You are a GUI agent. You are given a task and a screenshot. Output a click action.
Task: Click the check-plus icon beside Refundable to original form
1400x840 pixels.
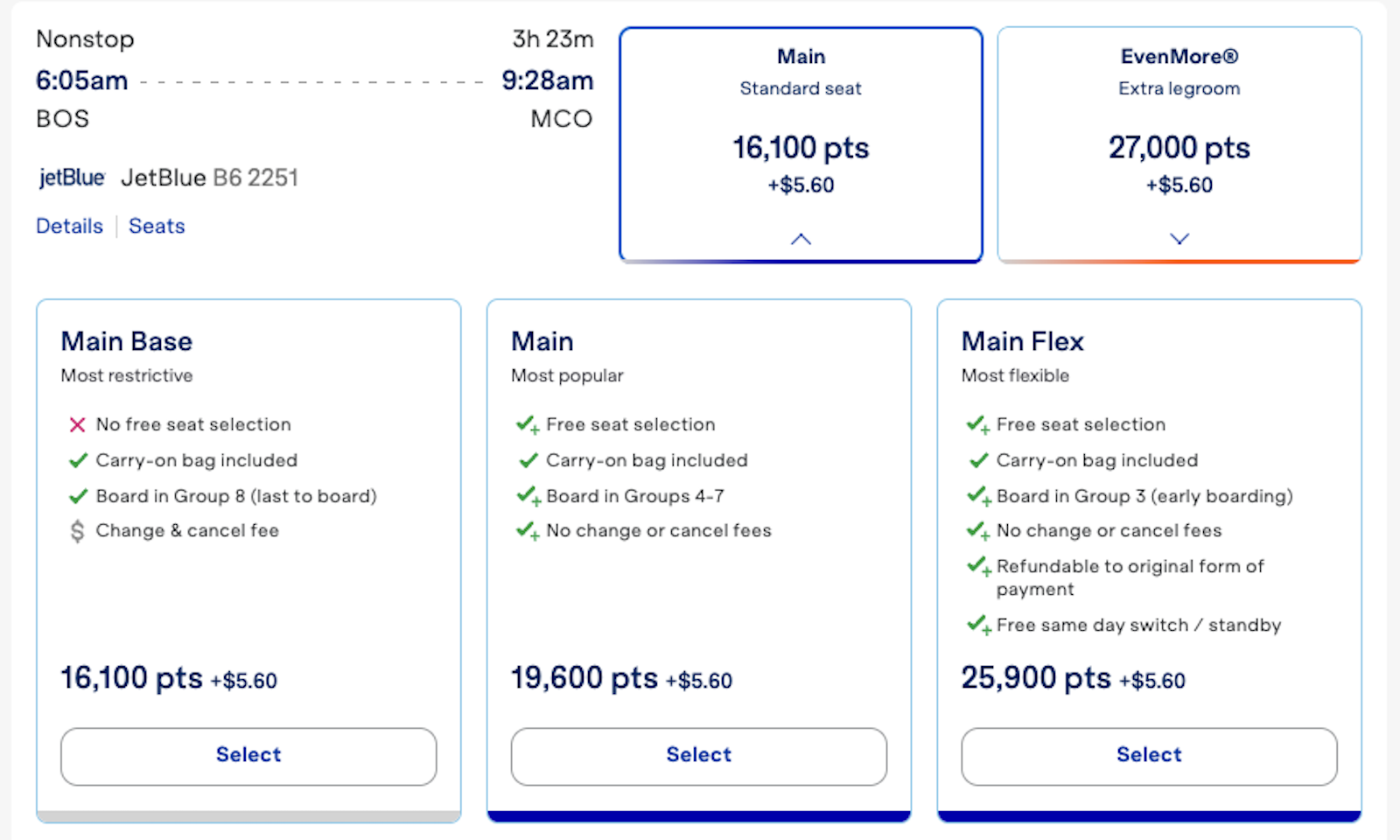[978, 567]
